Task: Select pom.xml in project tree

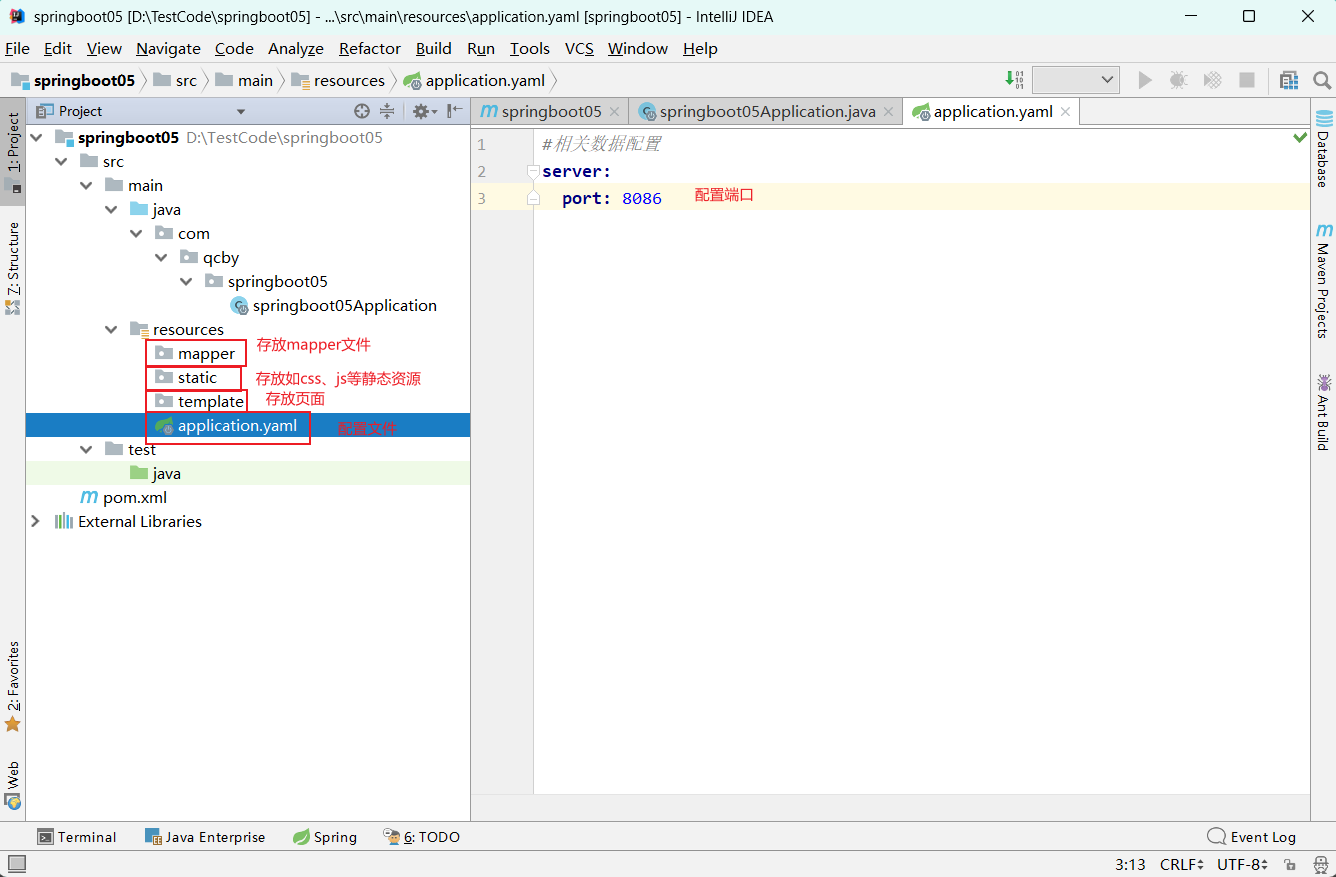Action: coord(124,498)
